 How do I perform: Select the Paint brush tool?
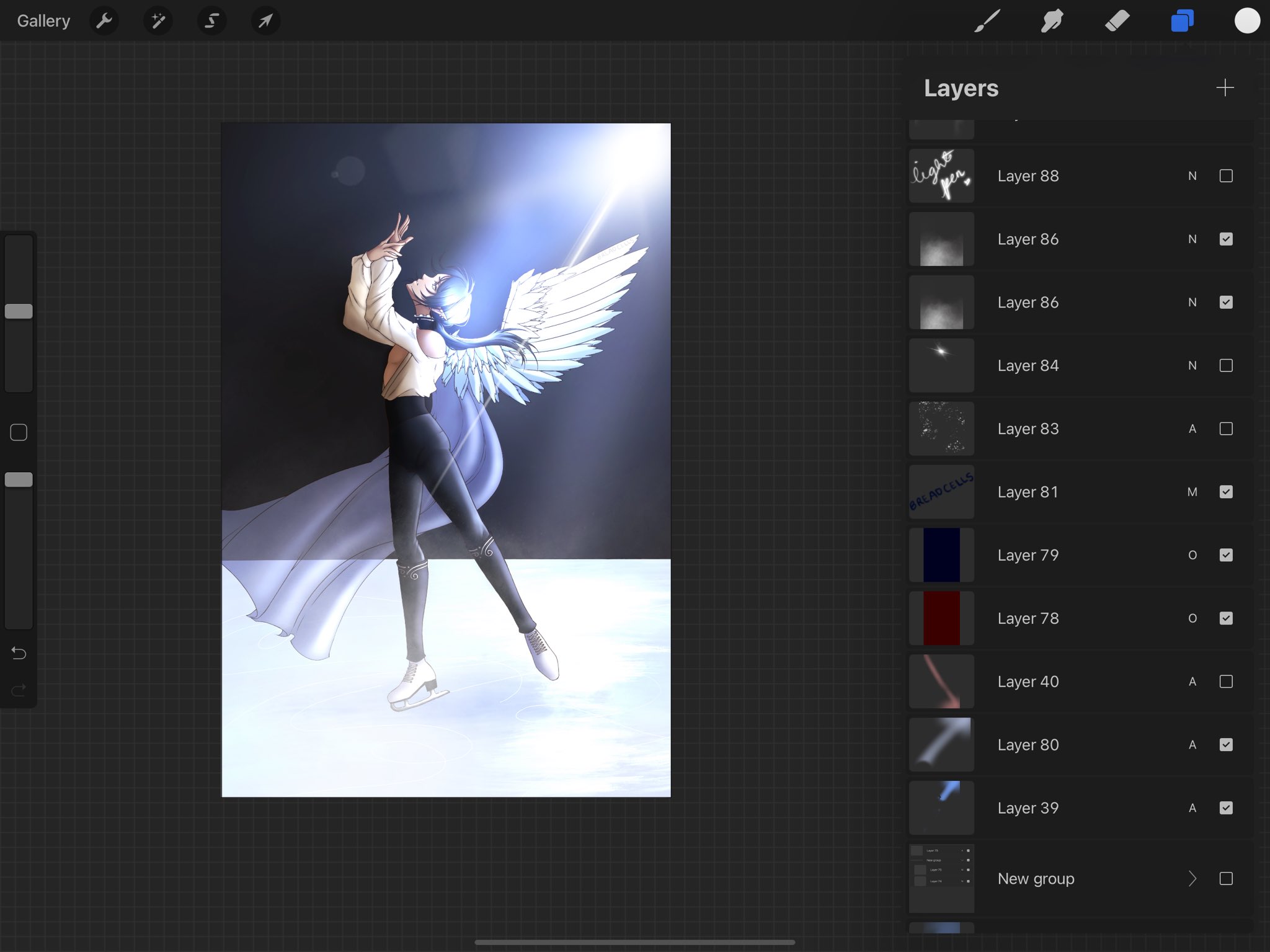pyautogui.click(x=987, y=21)
